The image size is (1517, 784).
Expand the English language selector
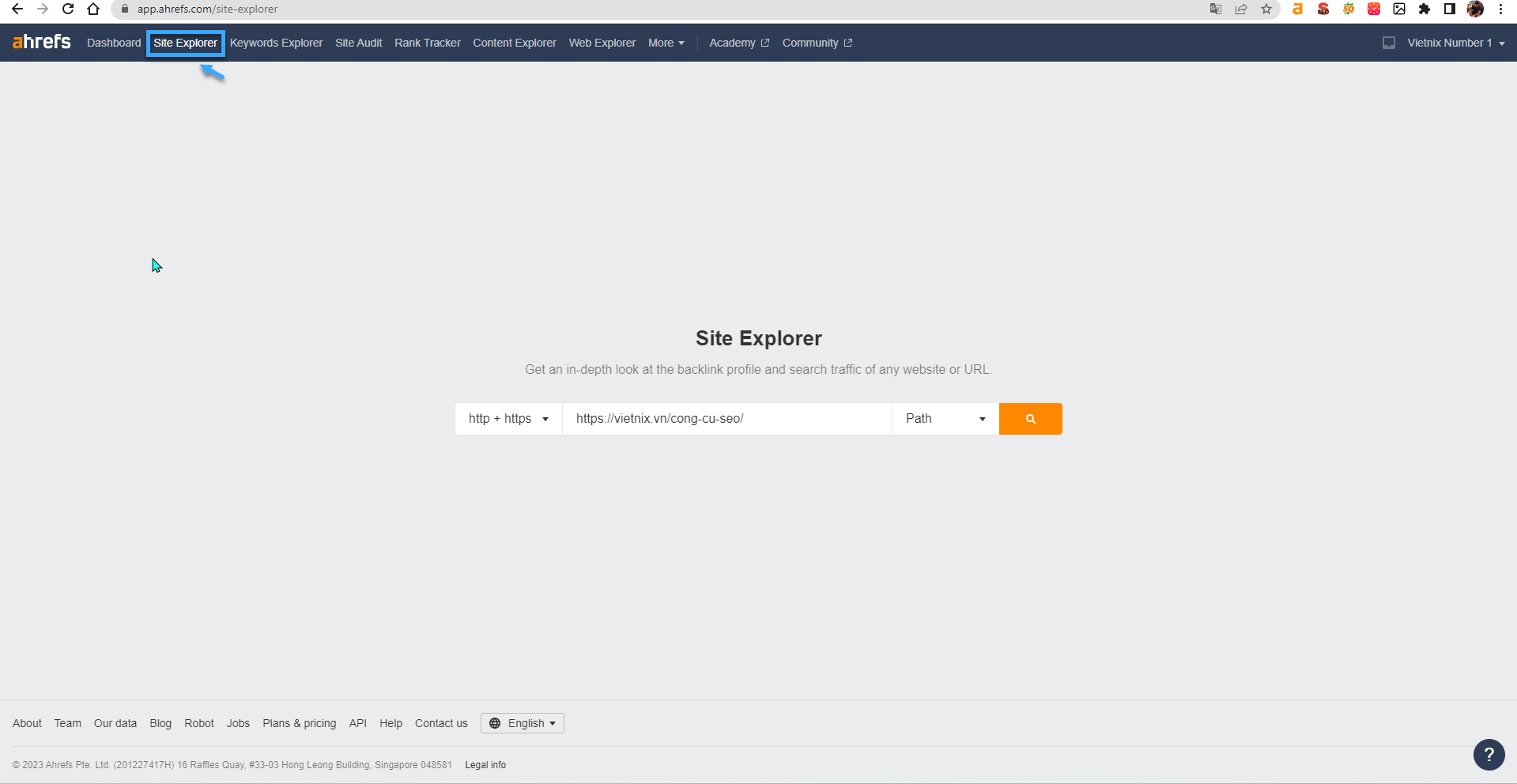[x=523, y=723]
